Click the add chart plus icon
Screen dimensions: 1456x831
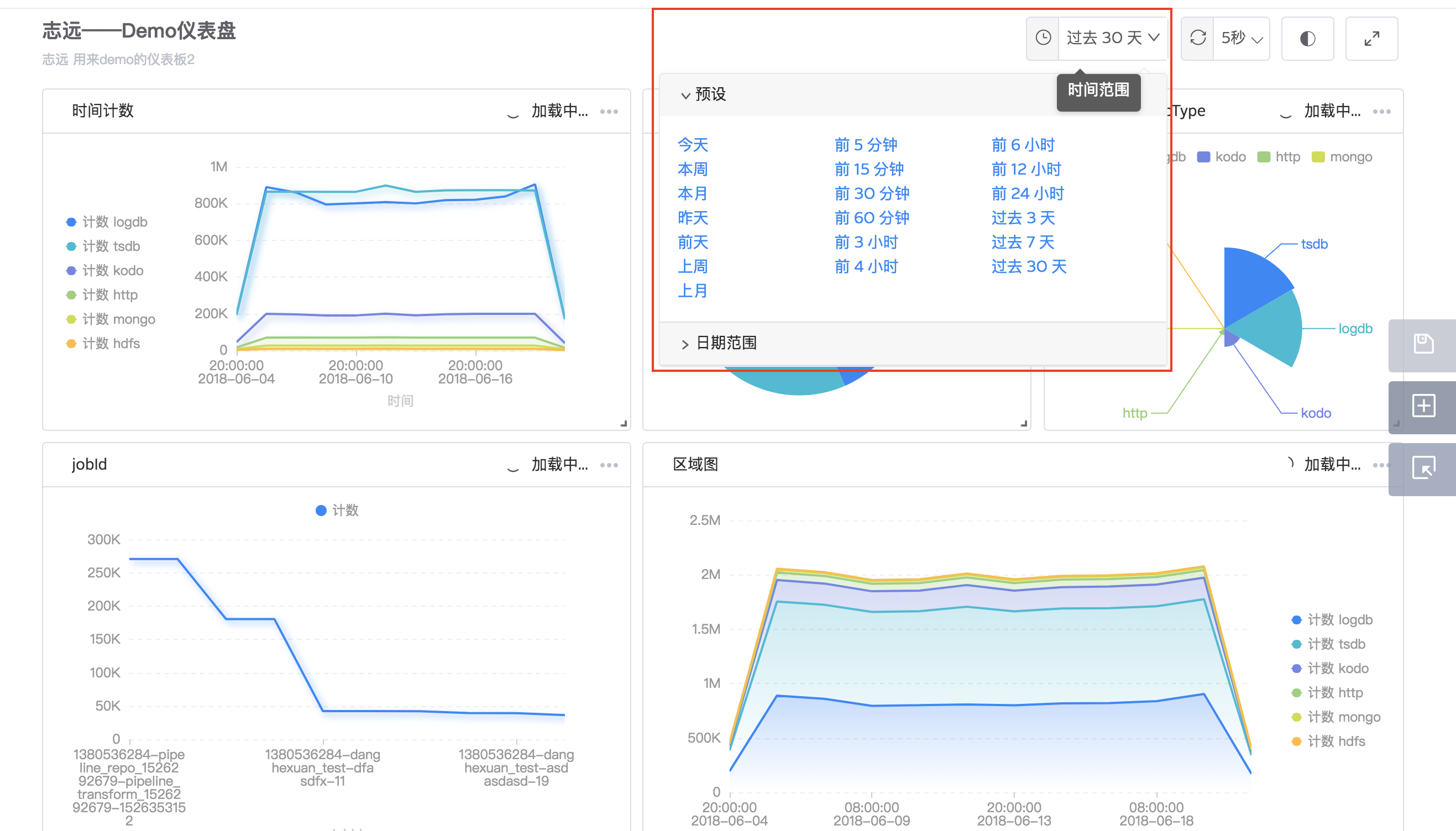(1423, 406)
